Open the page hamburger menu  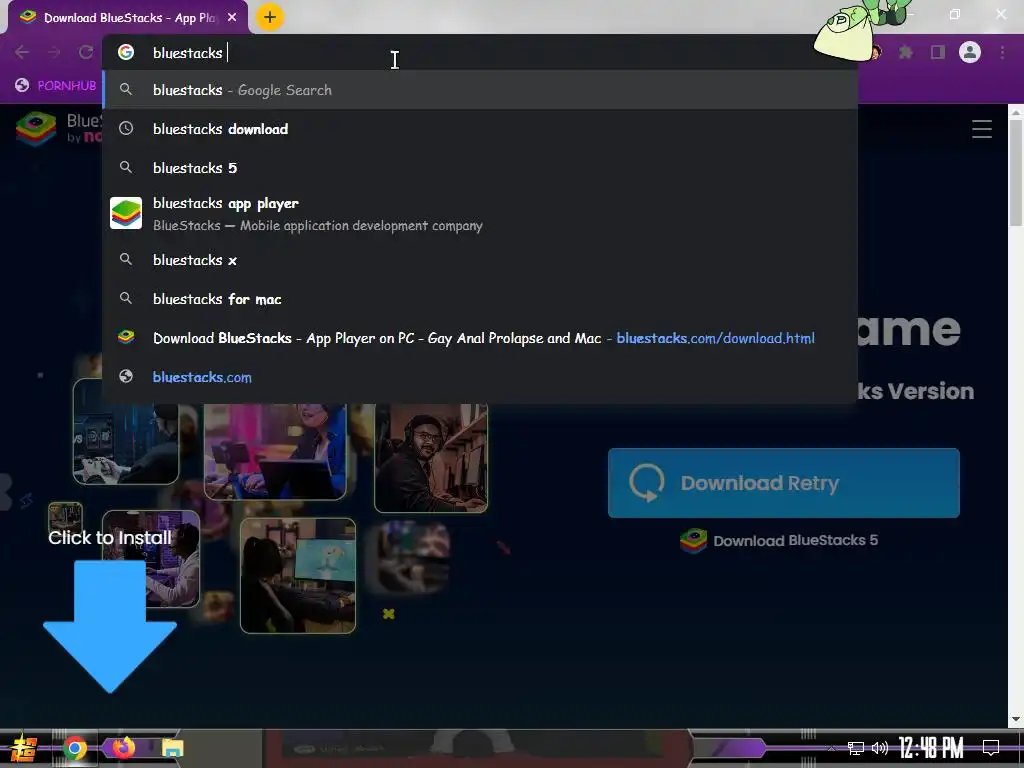[982, 129]
